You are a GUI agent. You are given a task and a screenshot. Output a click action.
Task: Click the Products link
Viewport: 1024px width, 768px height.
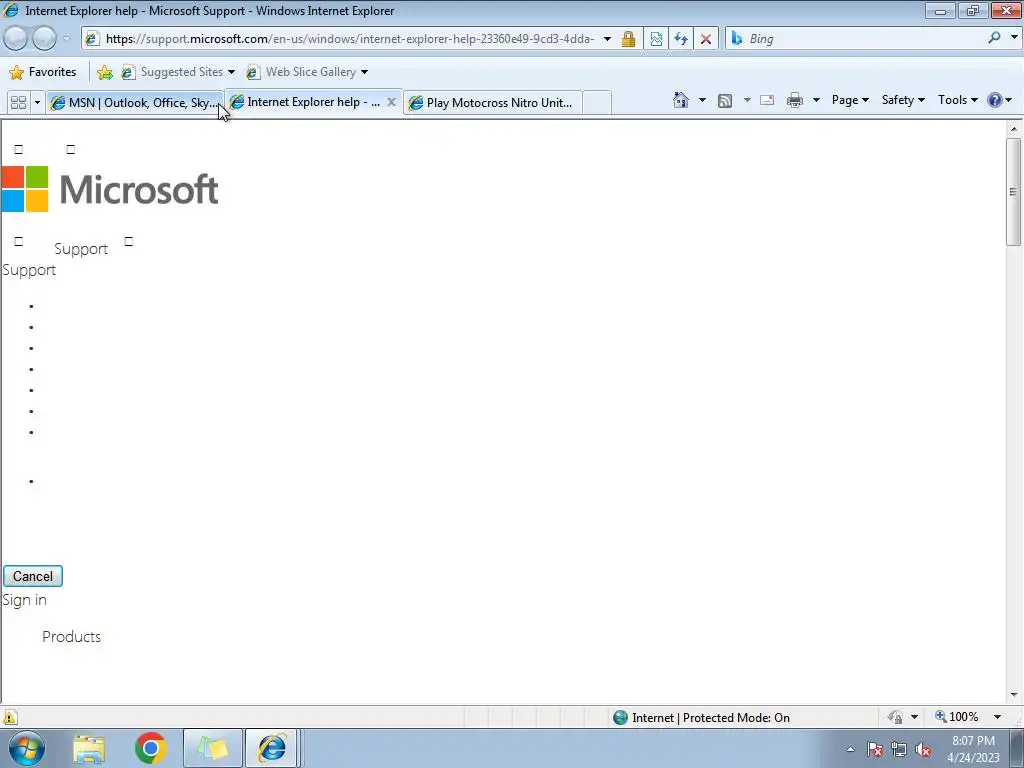click(x=71, y=637)
